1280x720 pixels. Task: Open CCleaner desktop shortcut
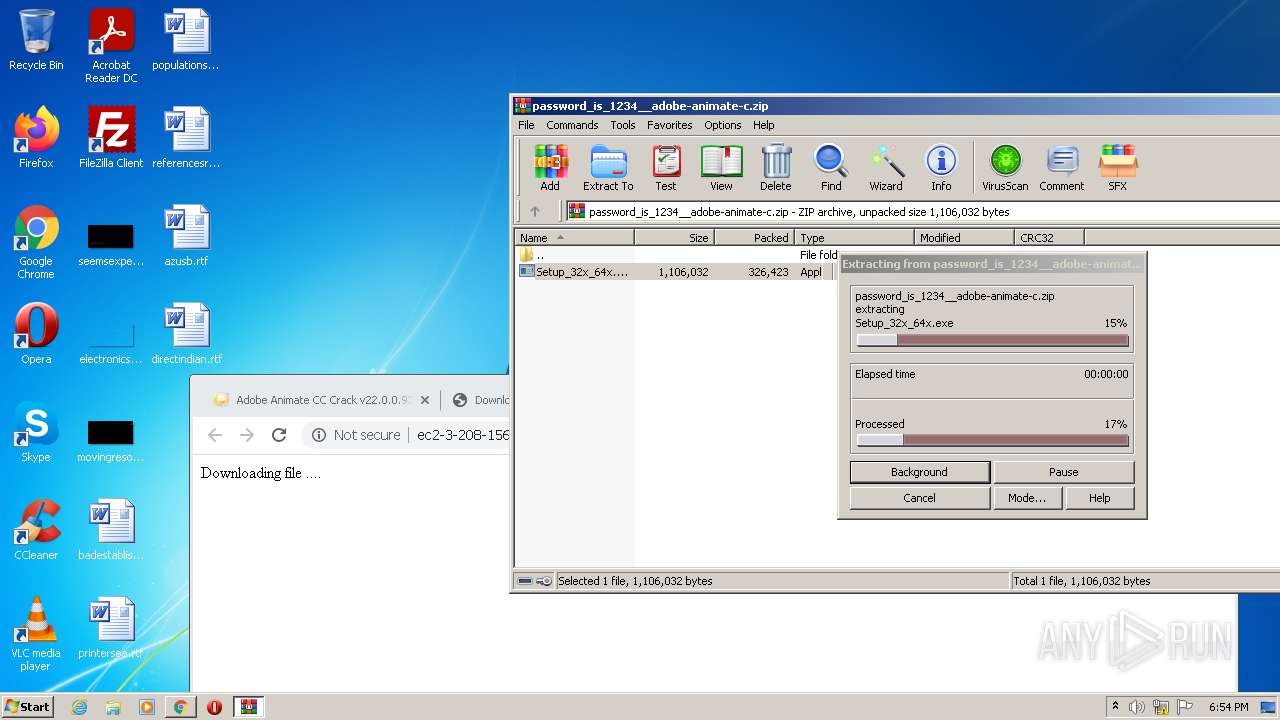pyautogui.click(x=36, y=530)
